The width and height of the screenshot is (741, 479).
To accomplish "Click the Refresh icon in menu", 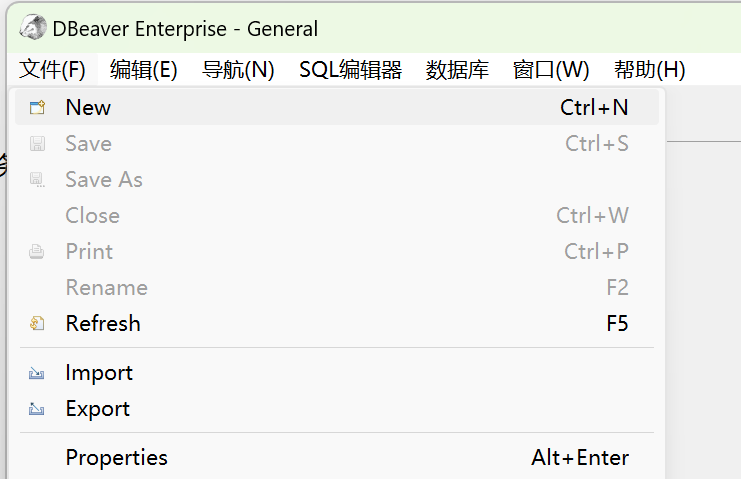I will (37, 324).
